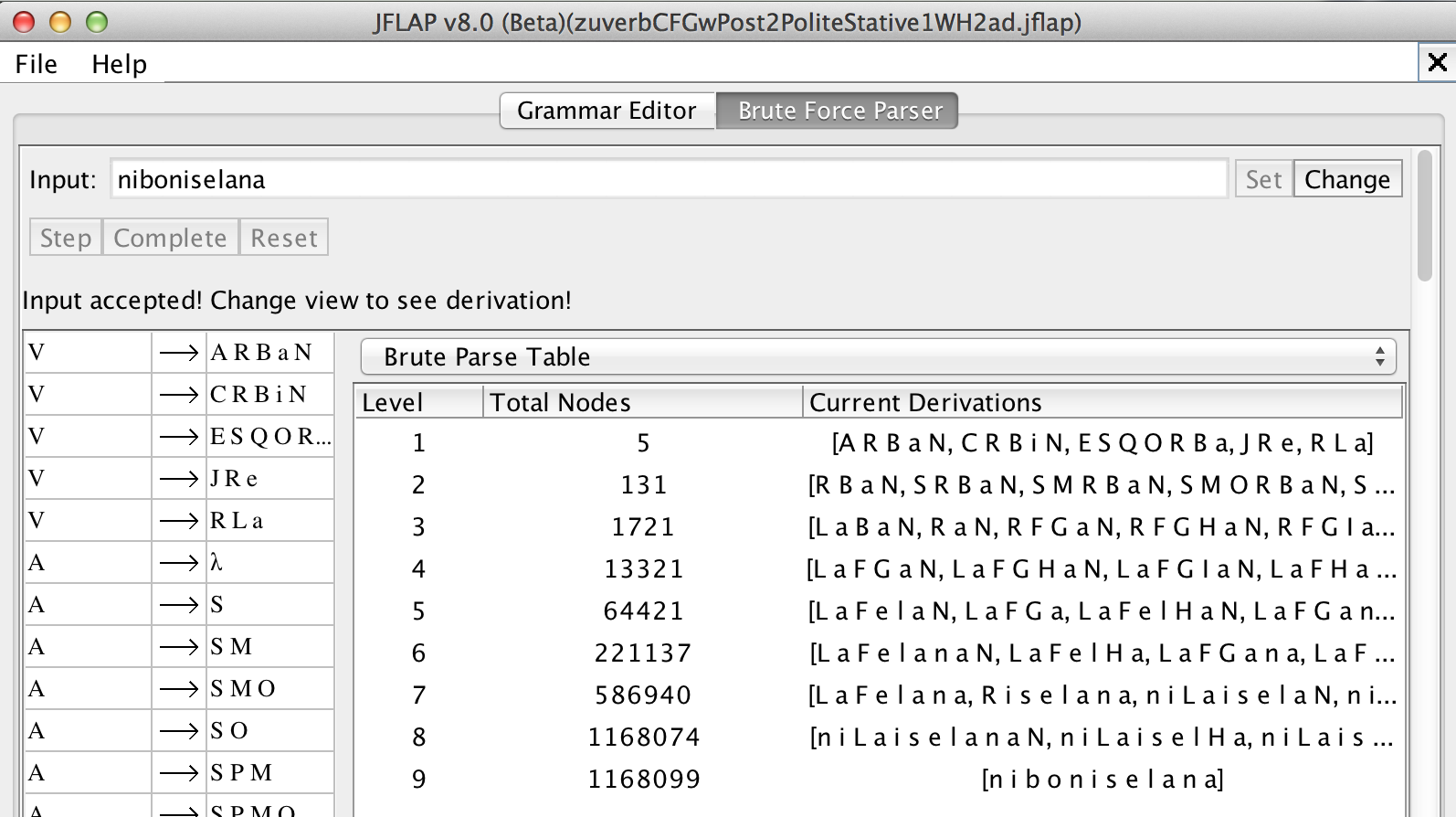Click the Set button
The image size is (1456, 817).
coord(1264,179)
